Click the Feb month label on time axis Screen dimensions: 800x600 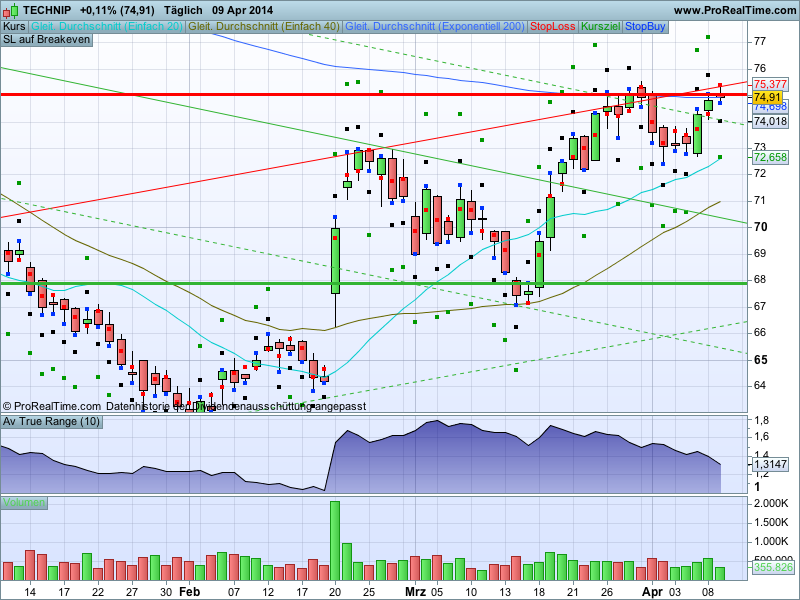189,592
